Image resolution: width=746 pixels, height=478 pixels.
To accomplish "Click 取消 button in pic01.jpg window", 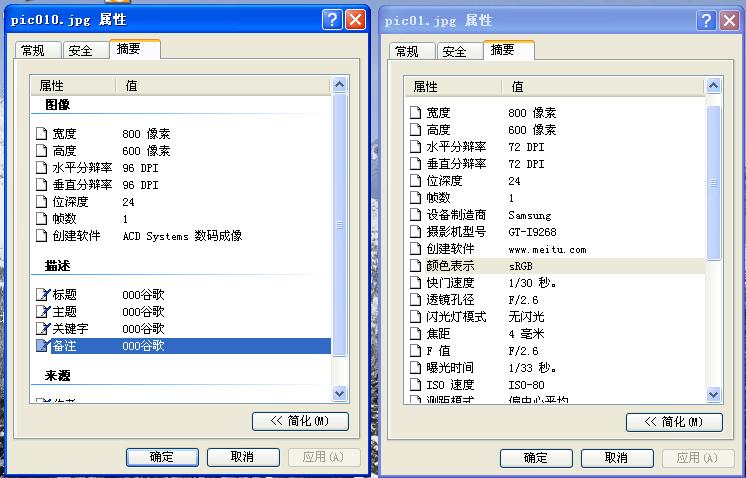I will tap(617, 458).
